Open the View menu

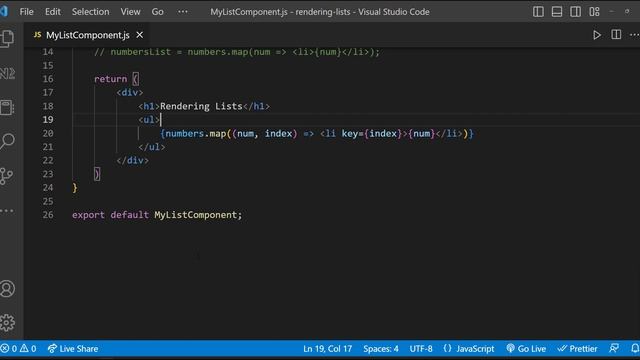coord(130,12)
